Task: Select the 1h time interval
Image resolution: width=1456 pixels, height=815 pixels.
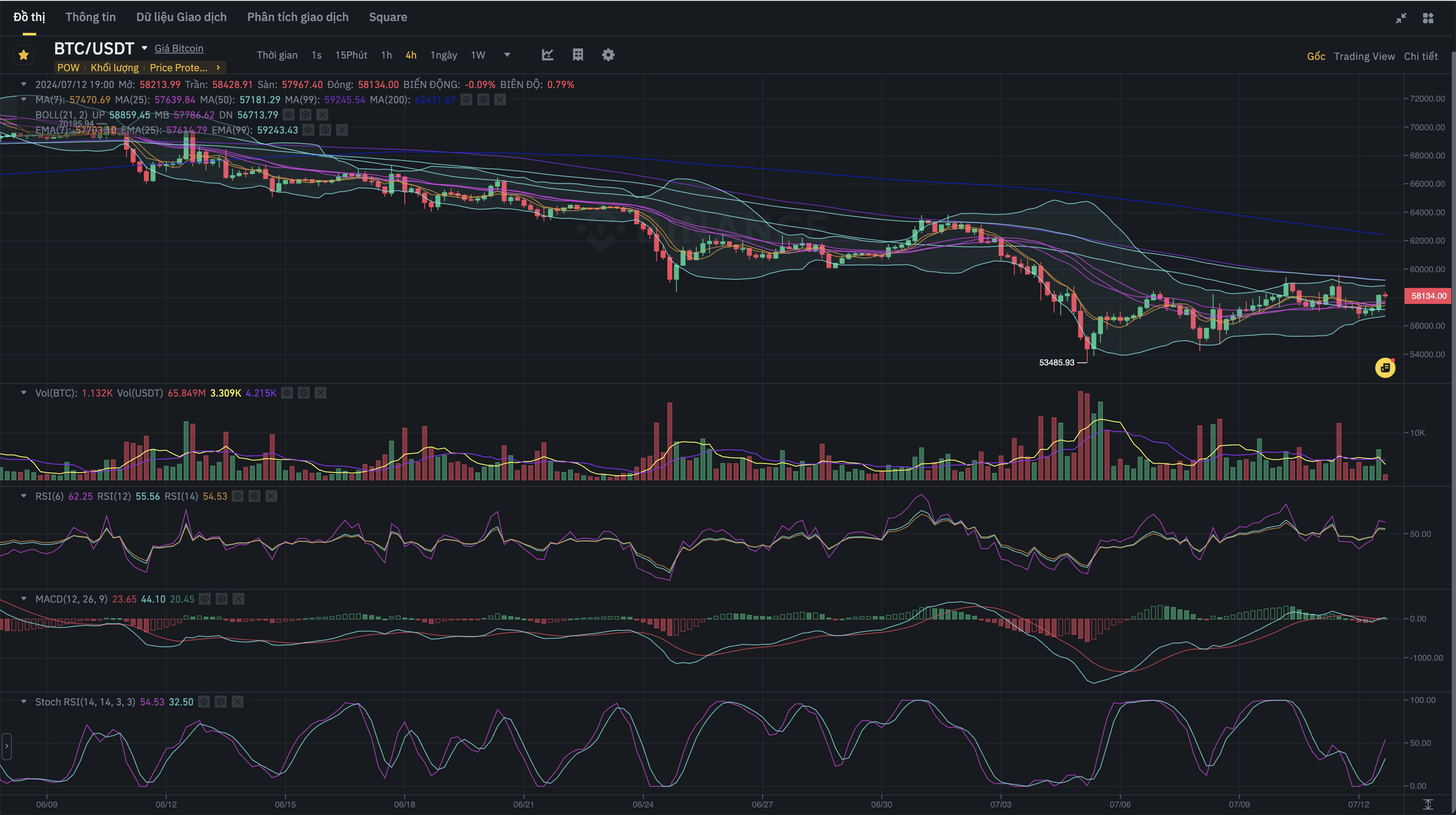Action: click(x=386, y=55)
